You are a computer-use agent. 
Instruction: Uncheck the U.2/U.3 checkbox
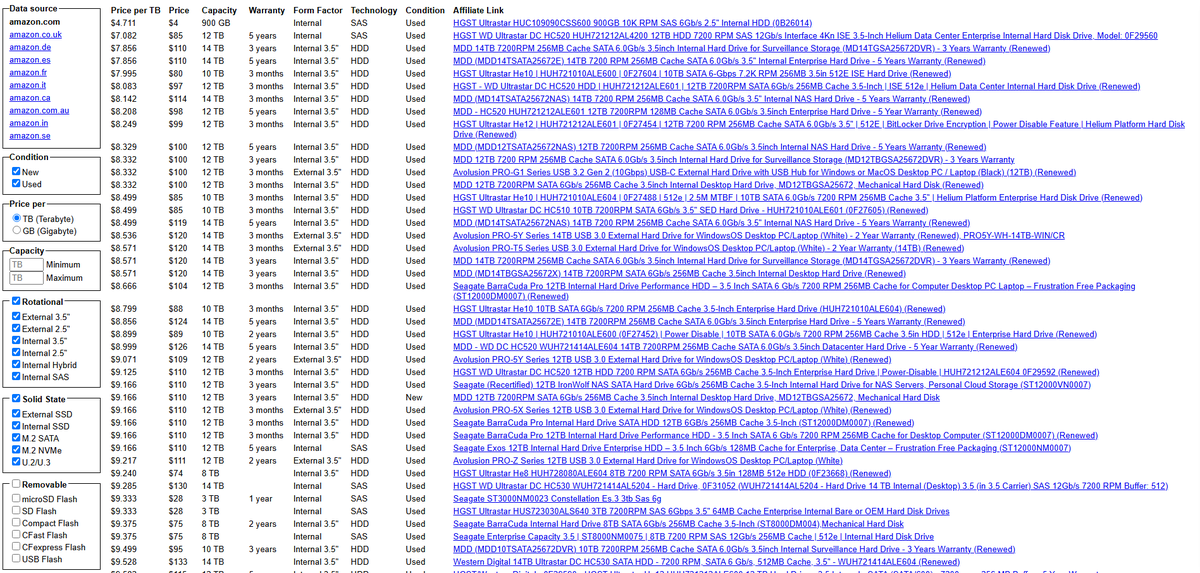click(16, 462)
